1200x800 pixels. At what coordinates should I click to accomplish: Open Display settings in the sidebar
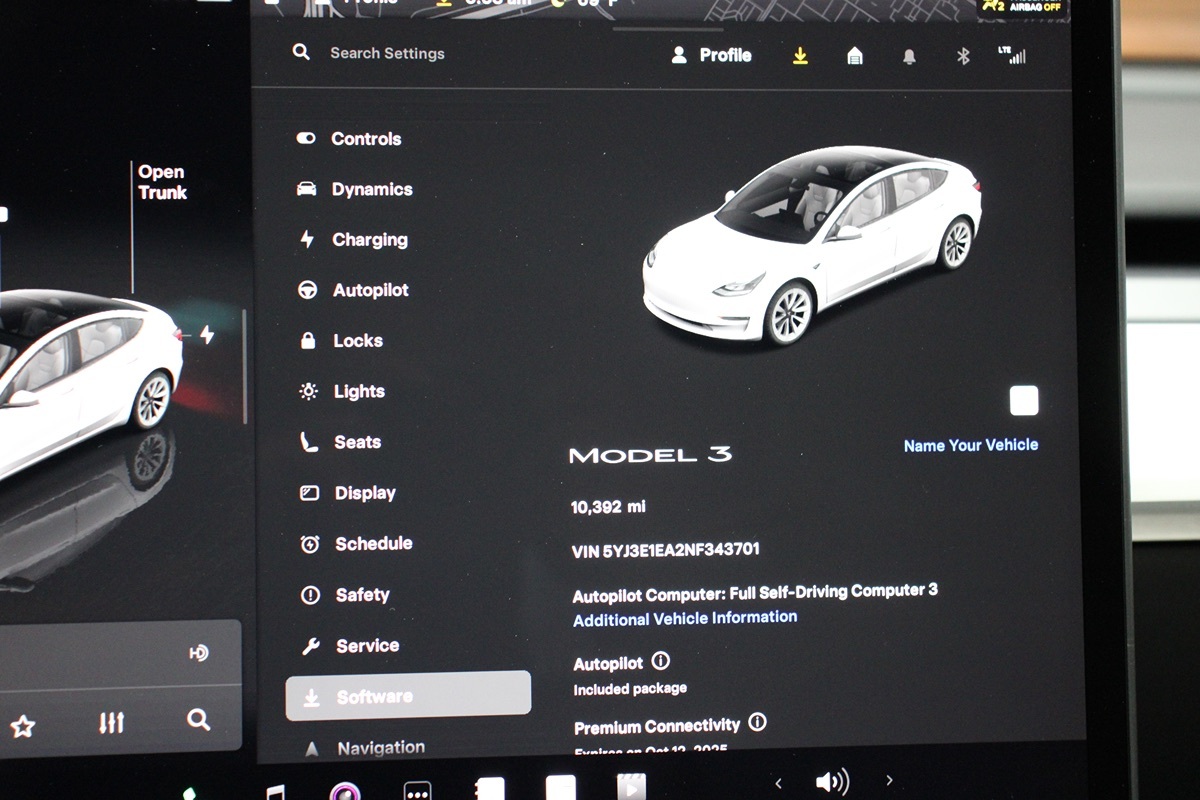(364, 493)
